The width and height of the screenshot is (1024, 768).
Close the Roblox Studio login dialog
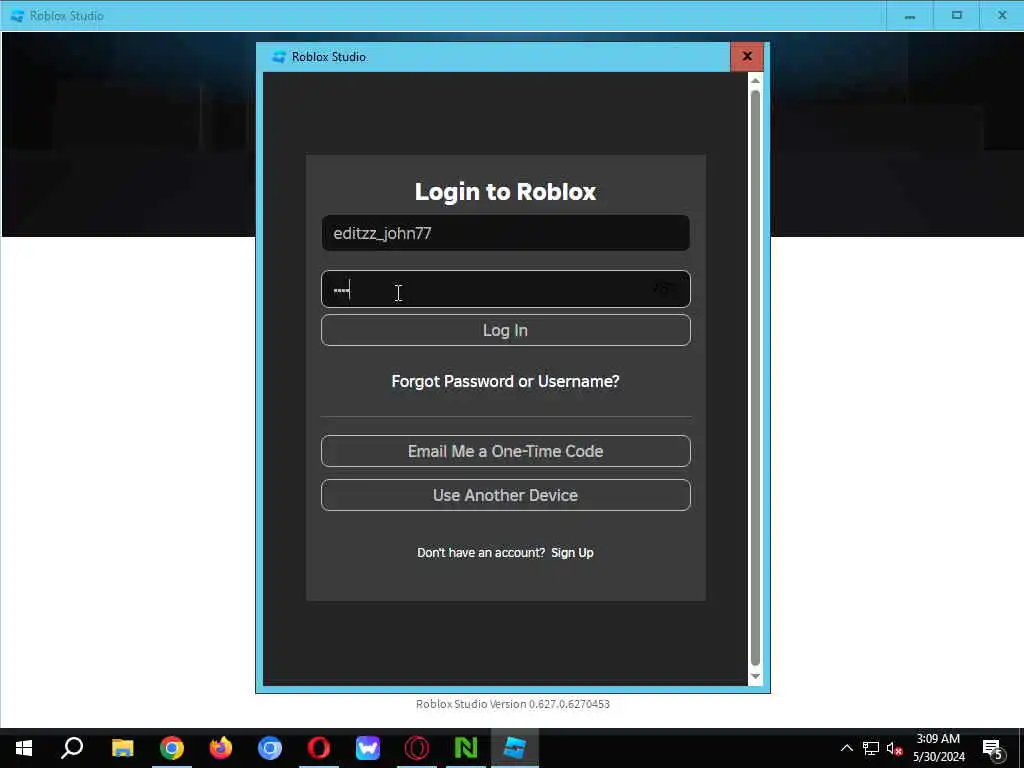[x=747, y=57]
